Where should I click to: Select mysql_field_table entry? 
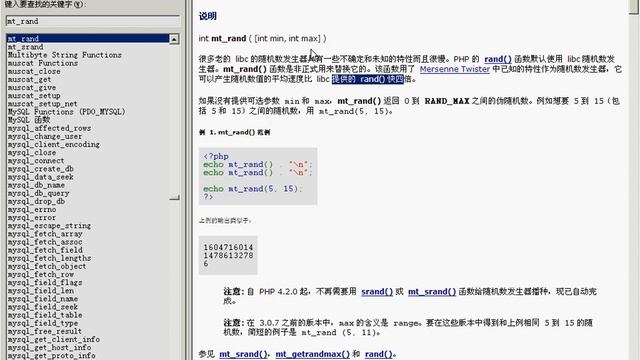click(45, 315)
